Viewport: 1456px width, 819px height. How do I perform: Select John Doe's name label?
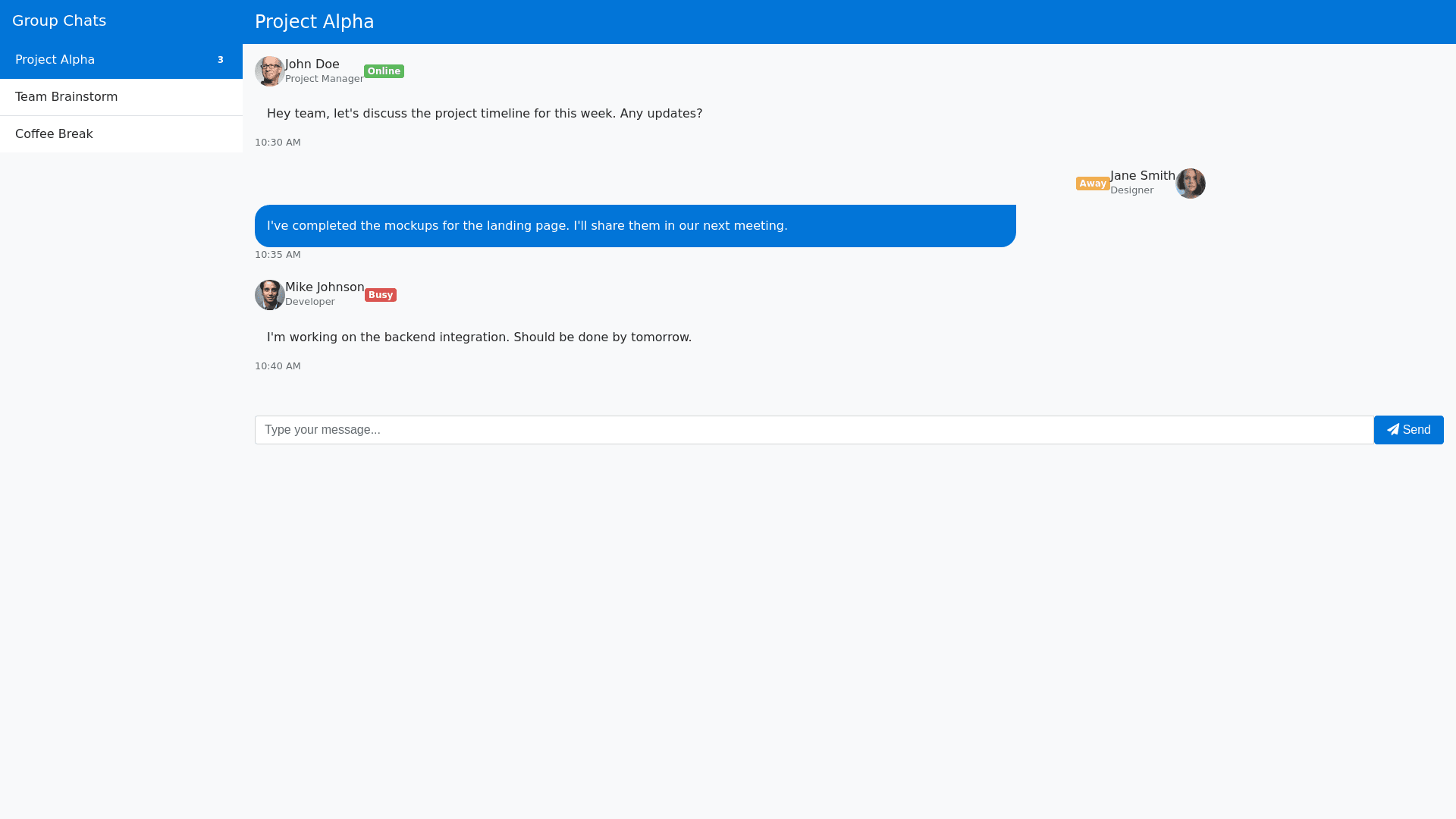(x=312, y=64)
